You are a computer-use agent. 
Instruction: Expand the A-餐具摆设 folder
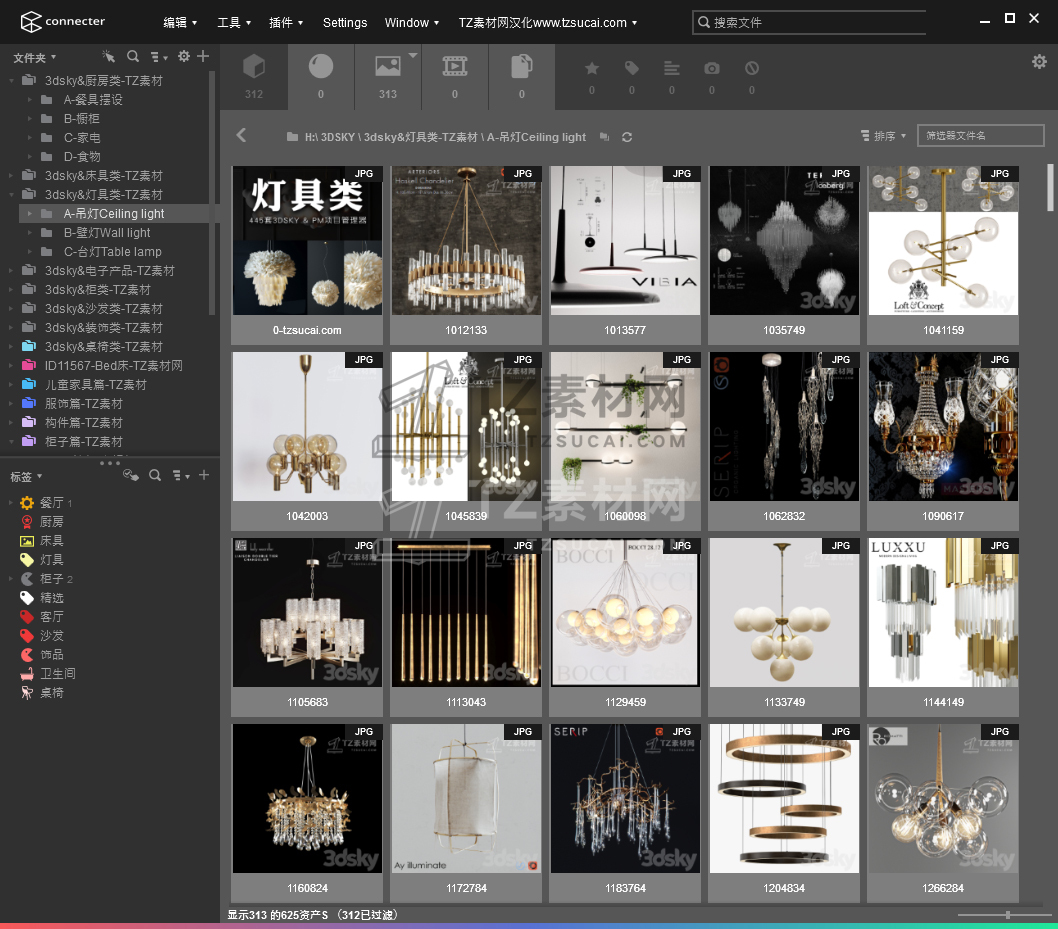(30, 100)
